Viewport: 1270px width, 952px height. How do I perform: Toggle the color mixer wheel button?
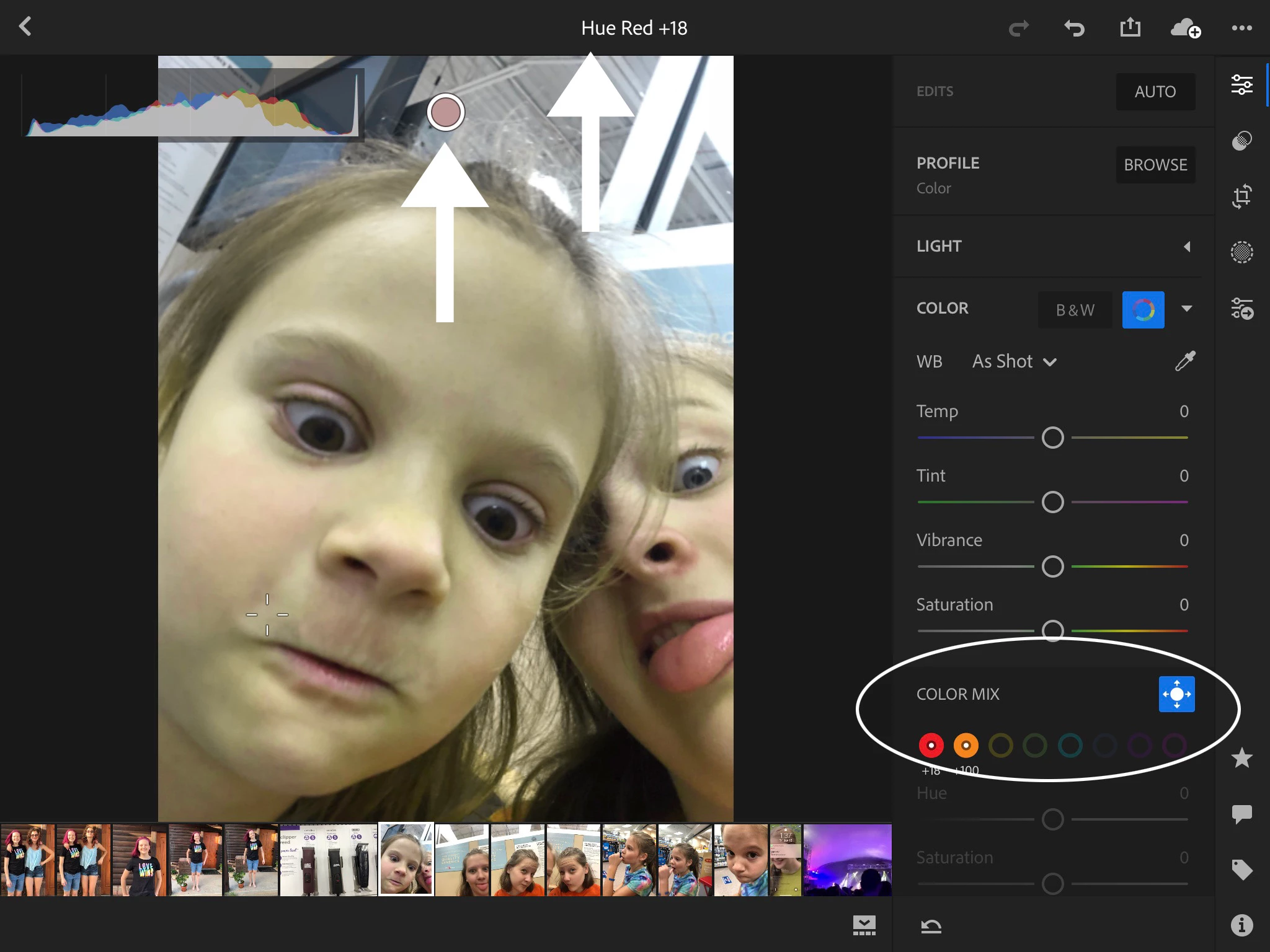[x=1143, y=310]
